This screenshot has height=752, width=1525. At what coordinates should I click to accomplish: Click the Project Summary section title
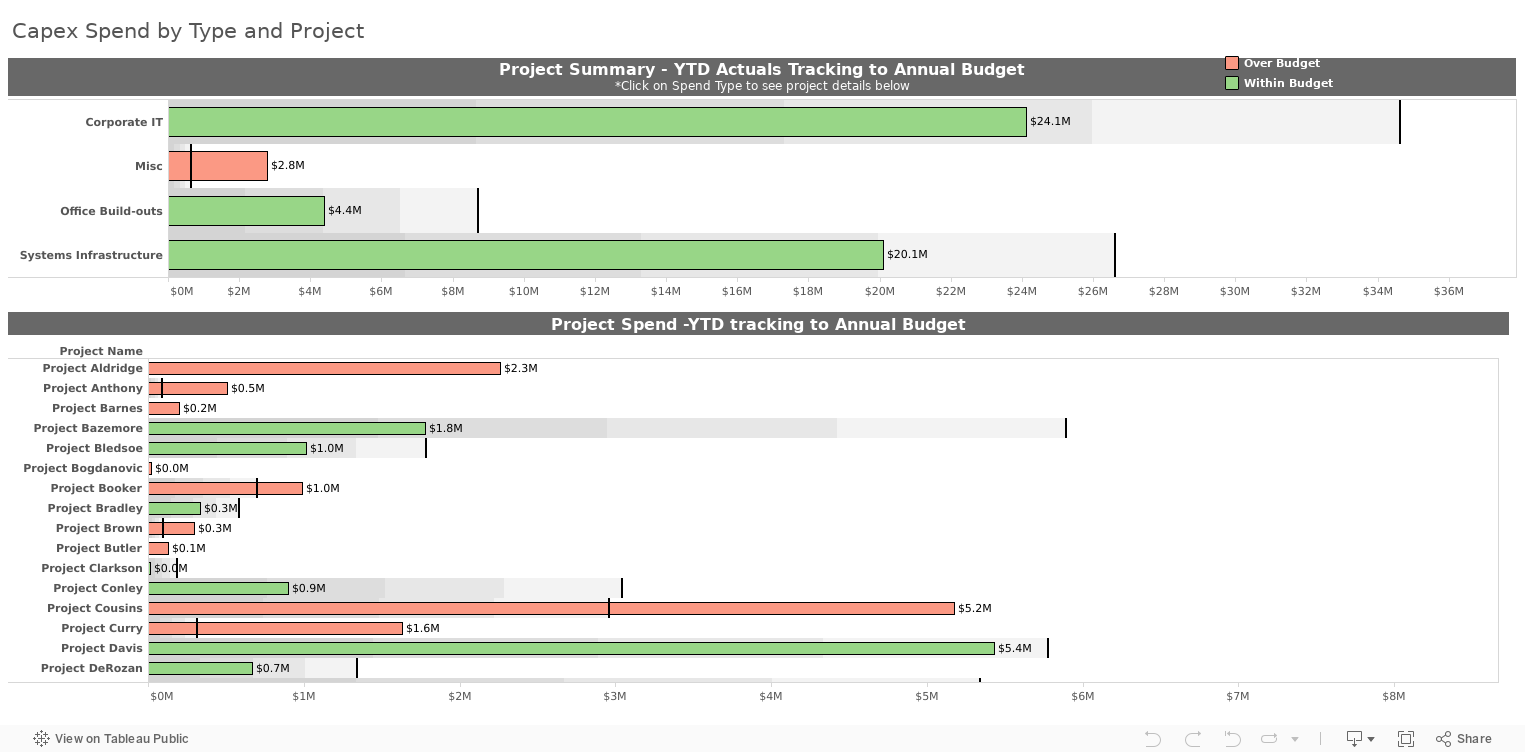[x=762, y=70]
